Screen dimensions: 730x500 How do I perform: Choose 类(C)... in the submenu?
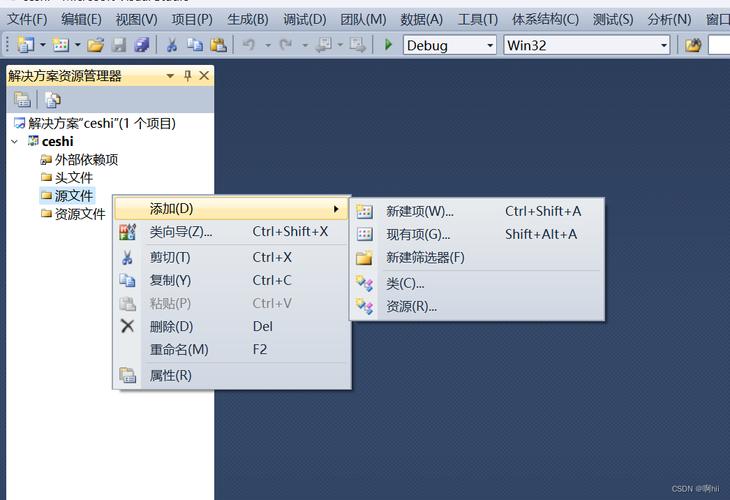pyautogui.click(x=477, y=284)
